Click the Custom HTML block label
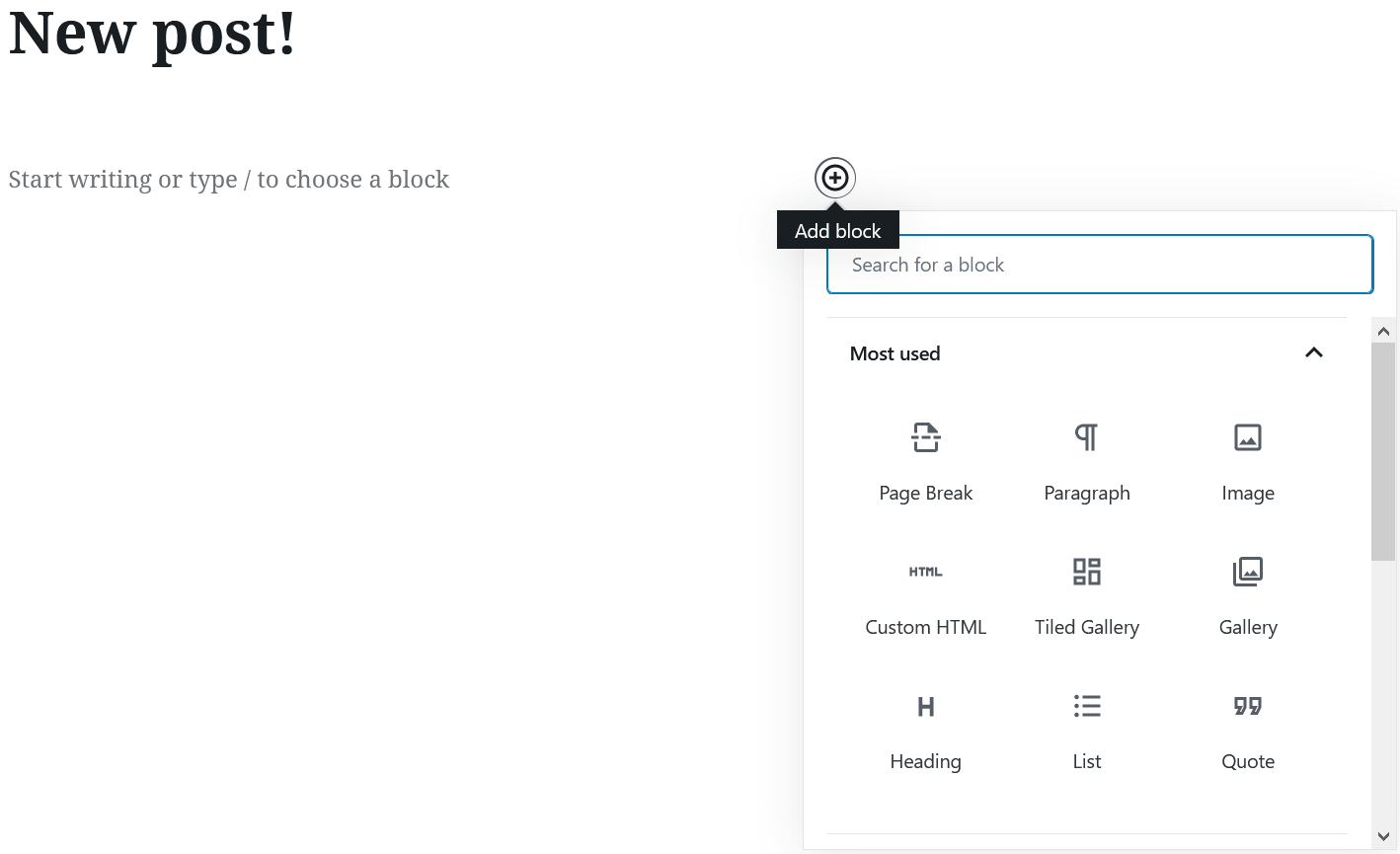This screenshot has width=1400, height=854. 925,627
